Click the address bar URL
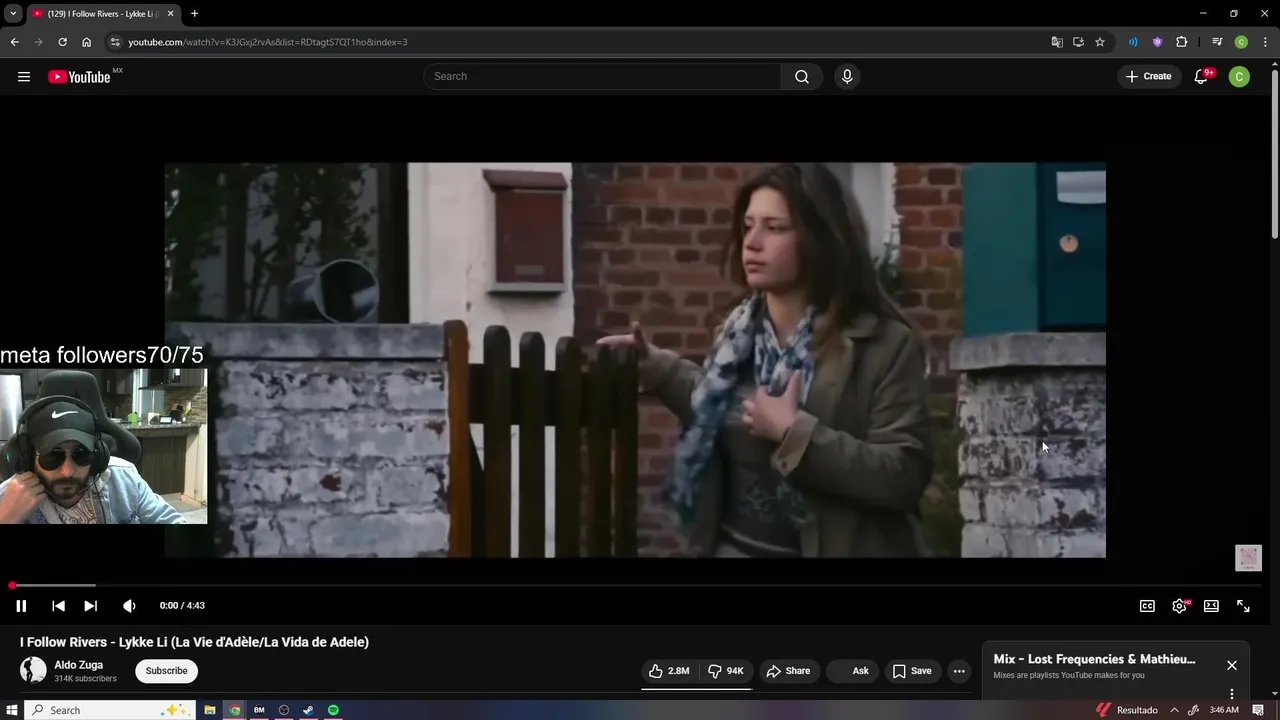1280x720 pixels. [x=267, y=42]
